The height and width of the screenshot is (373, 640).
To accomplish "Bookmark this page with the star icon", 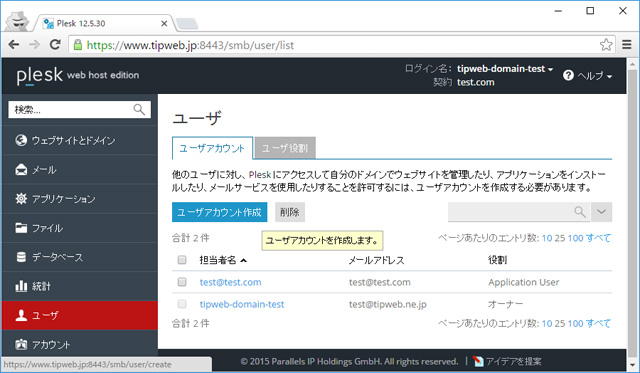I will [606, 45].
